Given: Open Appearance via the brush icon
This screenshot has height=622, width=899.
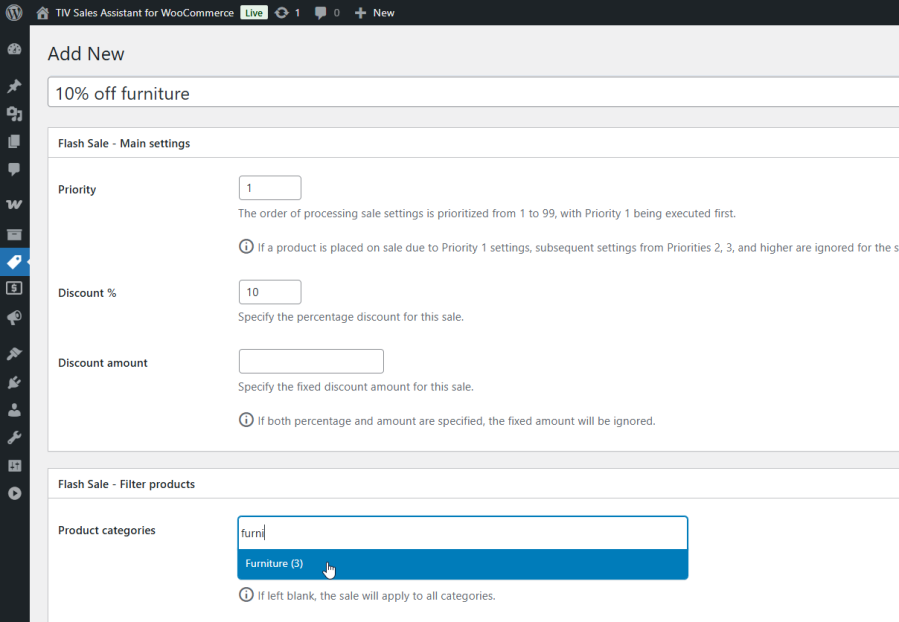Looking at the screenshot, I should click(14, 352).
